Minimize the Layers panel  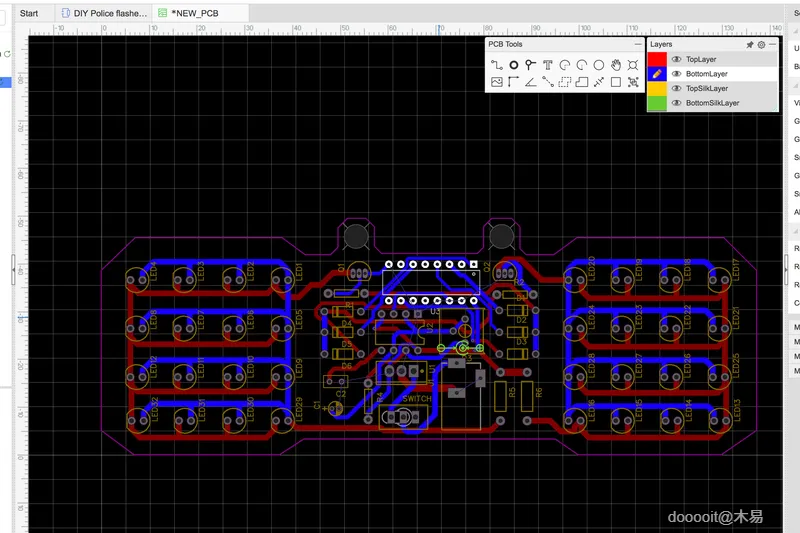(x=772, y=45)
